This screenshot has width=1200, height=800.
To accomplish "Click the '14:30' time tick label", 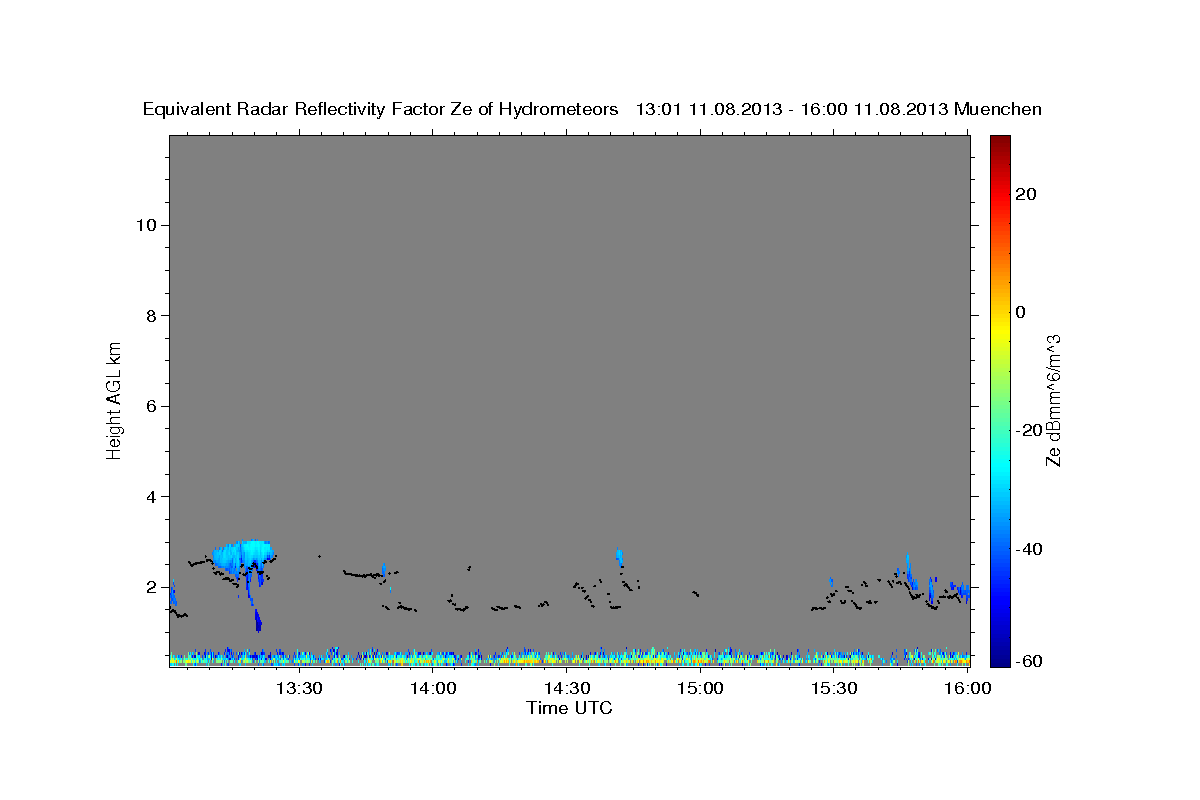I will coord(567,688).
